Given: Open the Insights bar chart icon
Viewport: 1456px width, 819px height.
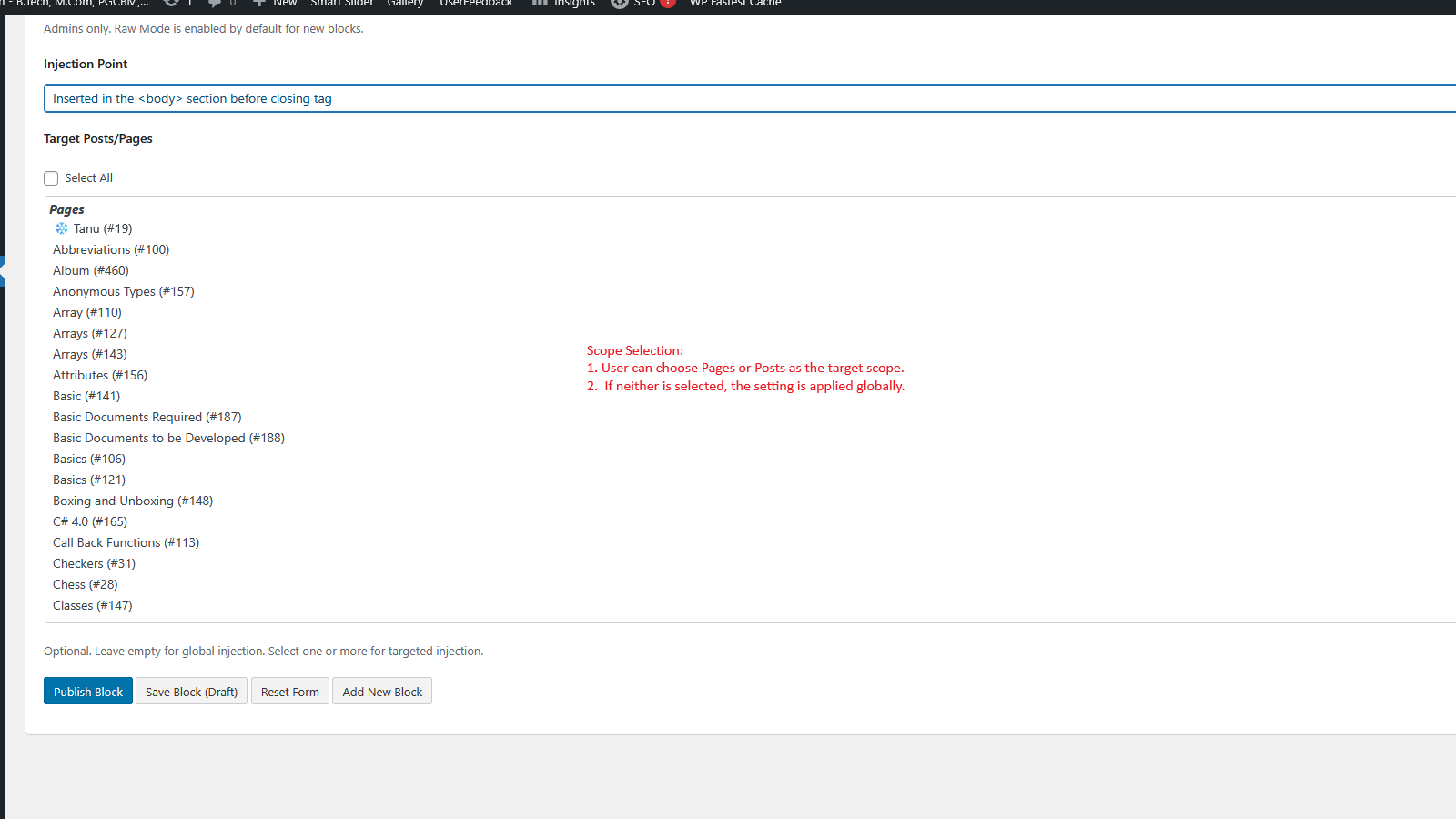Looking at the screenshot, I should pos(540,3).
